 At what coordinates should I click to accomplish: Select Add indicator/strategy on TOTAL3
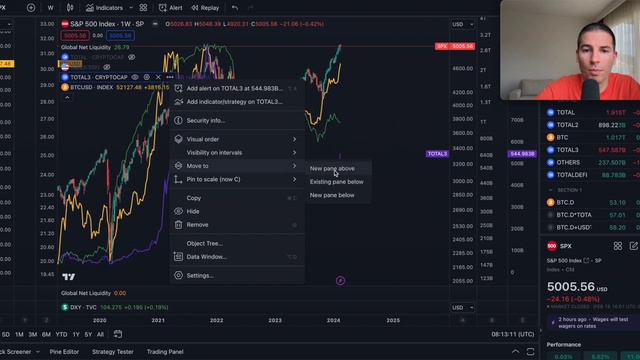pos(237,102)
